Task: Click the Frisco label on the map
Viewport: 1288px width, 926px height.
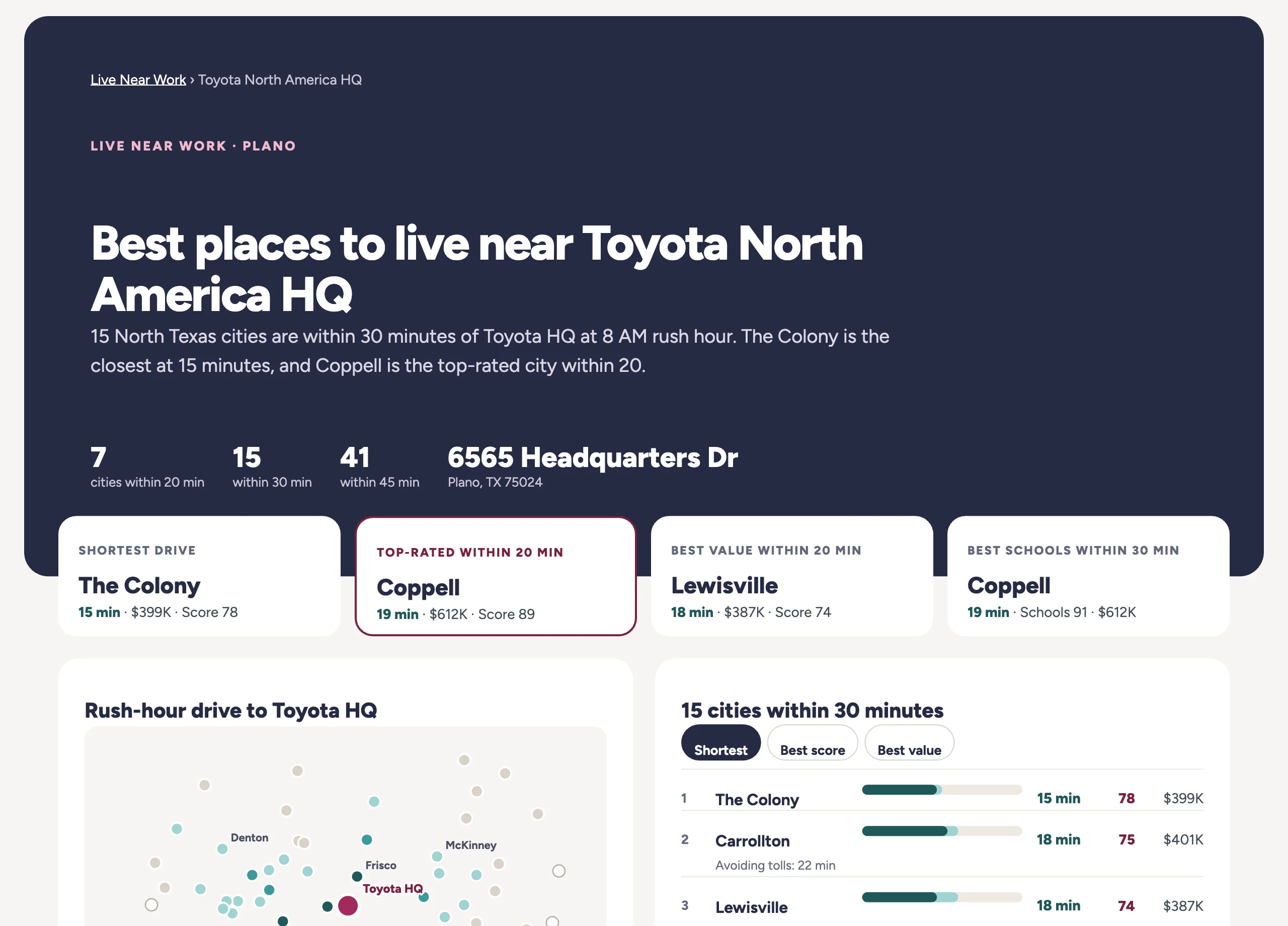Action: tap(380, 865)
